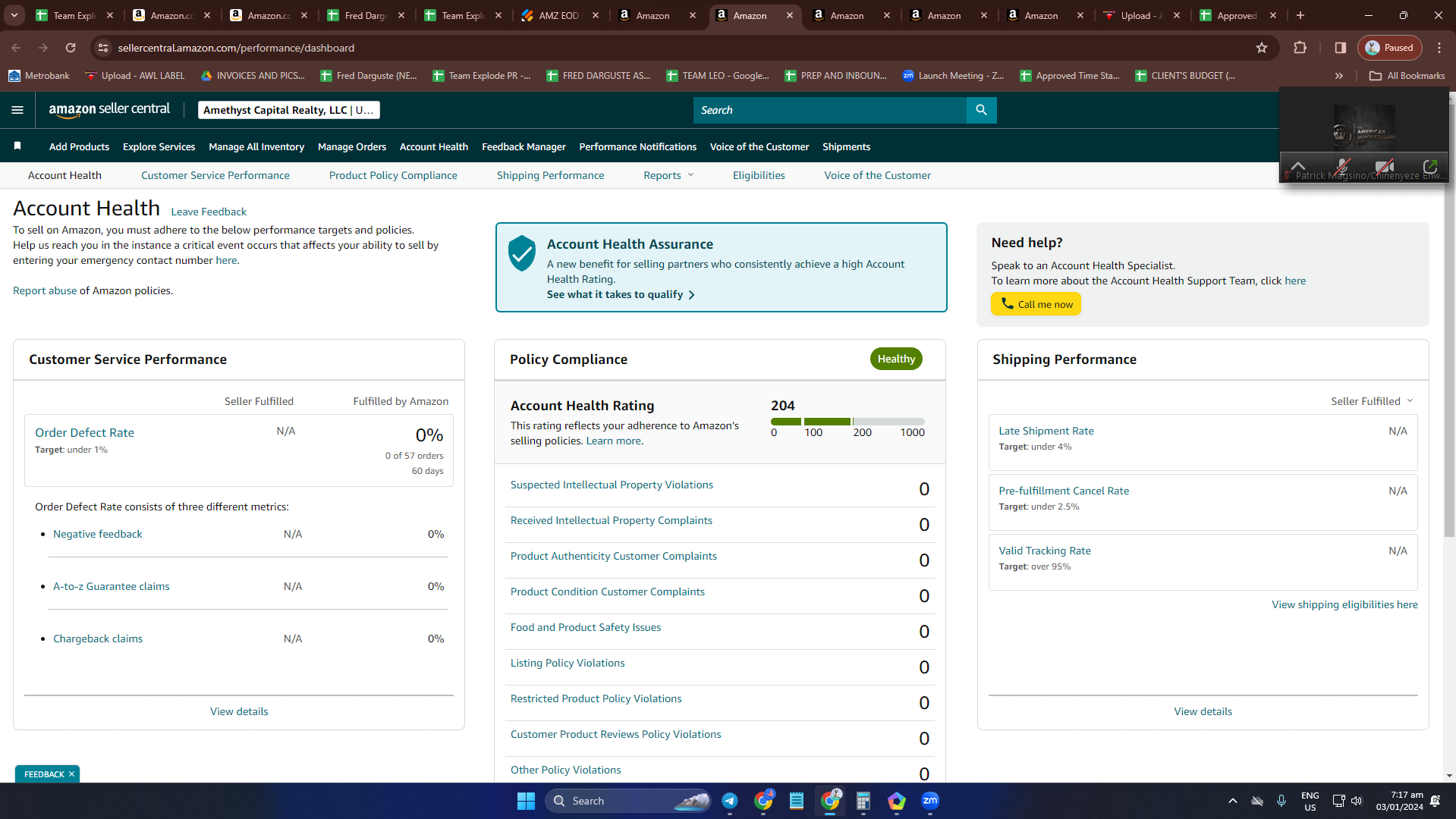Open the Negative feedback link
Viewport: 1456px width, 819px height.
pyautogui.click(x=98, y=534)
